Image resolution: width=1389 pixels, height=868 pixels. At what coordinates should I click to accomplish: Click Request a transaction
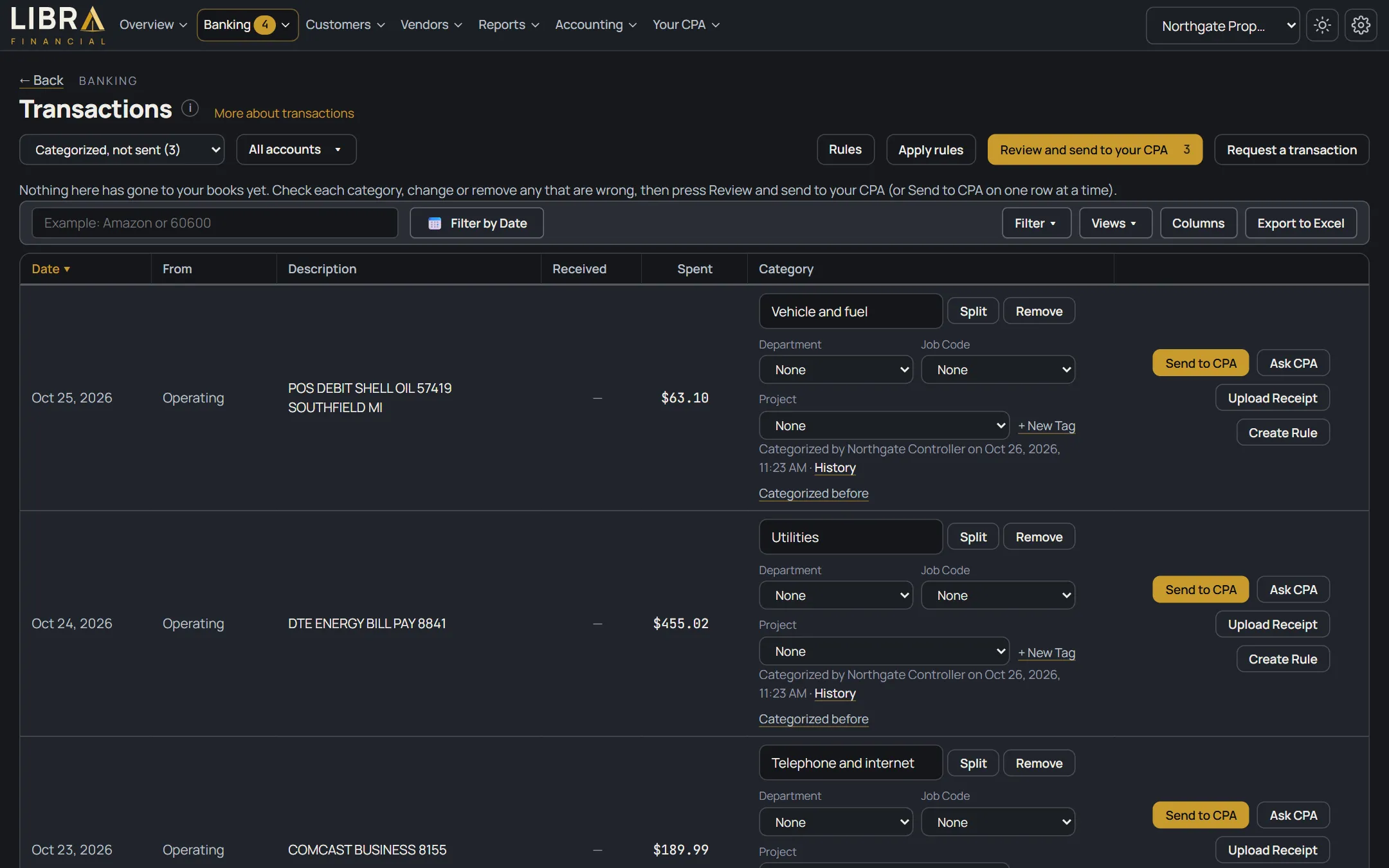[1291, 150]
